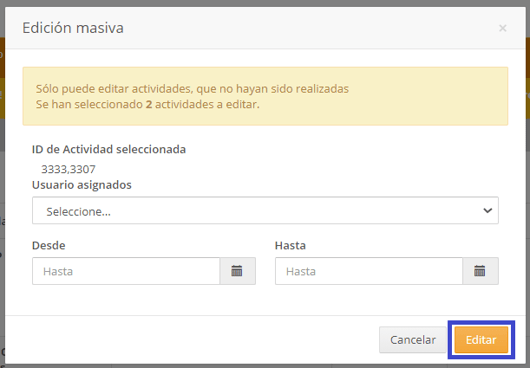
Task: Click the Cancelar button
Action: pyautogui.click(x=413, y=340)
